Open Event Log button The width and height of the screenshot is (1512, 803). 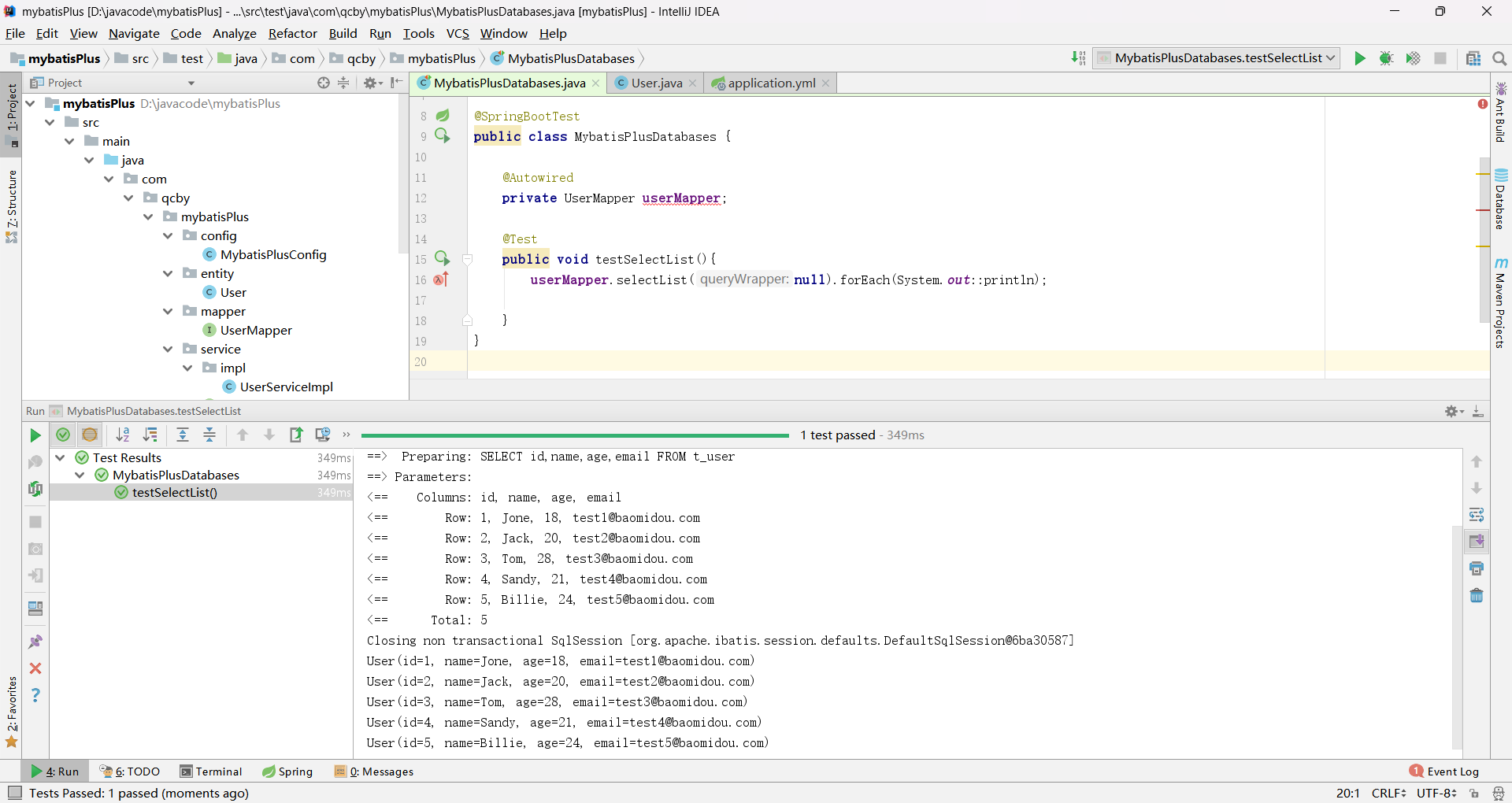[x=1445, y=772]
